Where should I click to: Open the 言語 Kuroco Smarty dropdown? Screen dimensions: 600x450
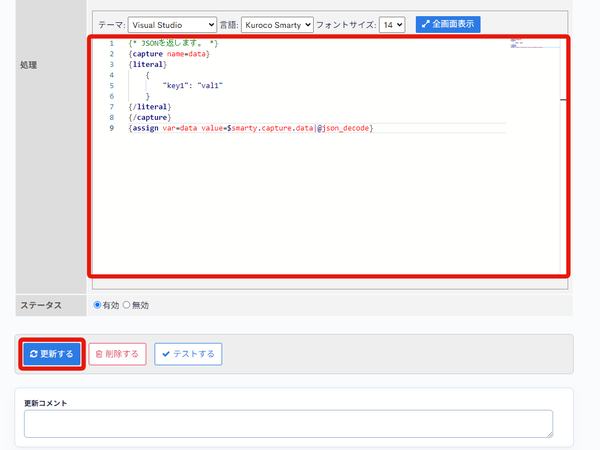(277, 25)
